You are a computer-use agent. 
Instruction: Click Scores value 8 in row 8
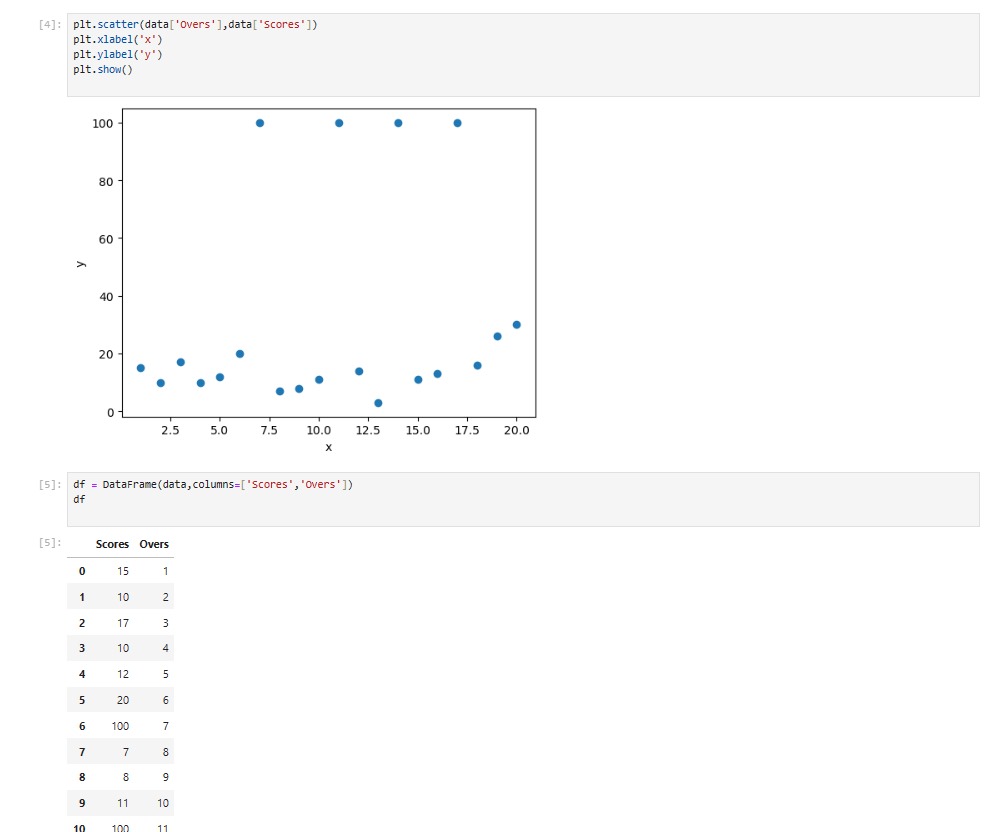(126, 777)
